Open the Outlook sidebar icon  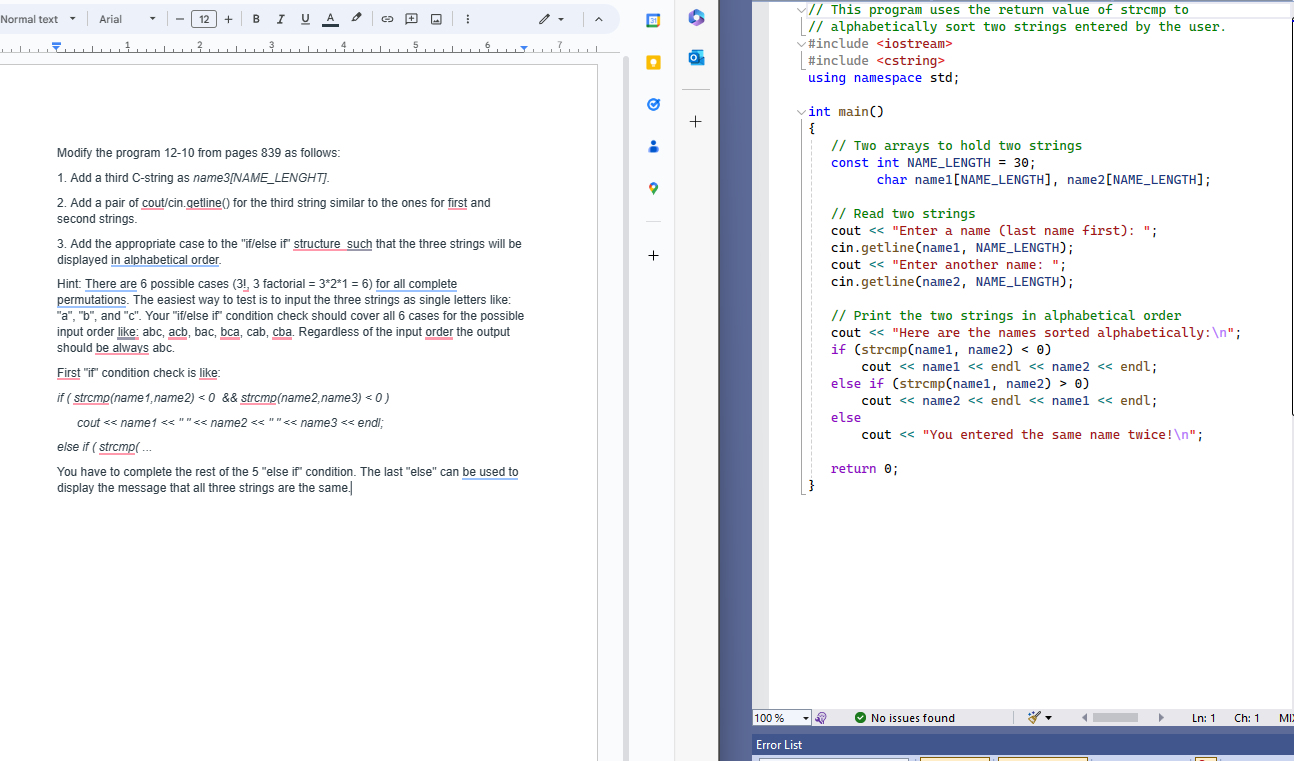tap(696, 58)
